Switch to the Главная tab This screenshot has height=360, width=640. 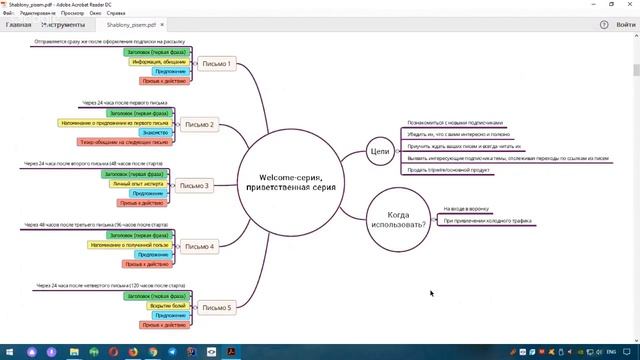tap(18, 25)
